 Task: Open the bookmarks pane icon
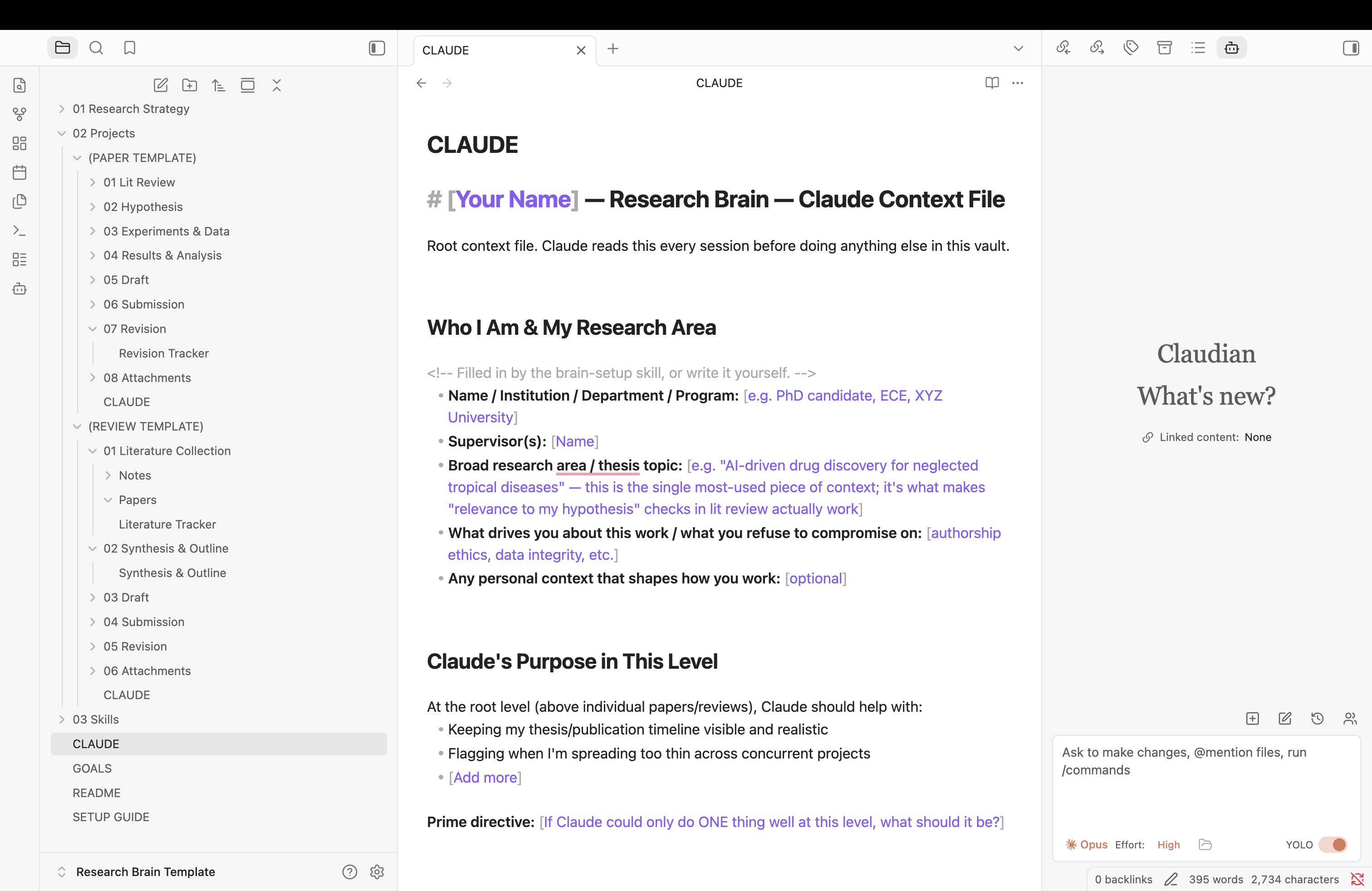tap(130, 48)
